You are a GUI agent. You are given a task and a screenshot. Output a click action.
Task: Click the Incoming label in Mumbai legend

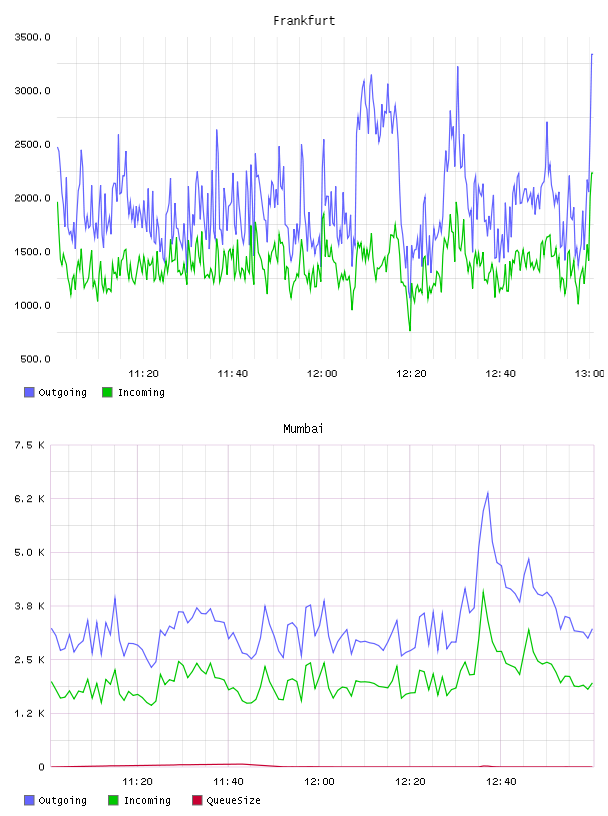coord(147,800)
